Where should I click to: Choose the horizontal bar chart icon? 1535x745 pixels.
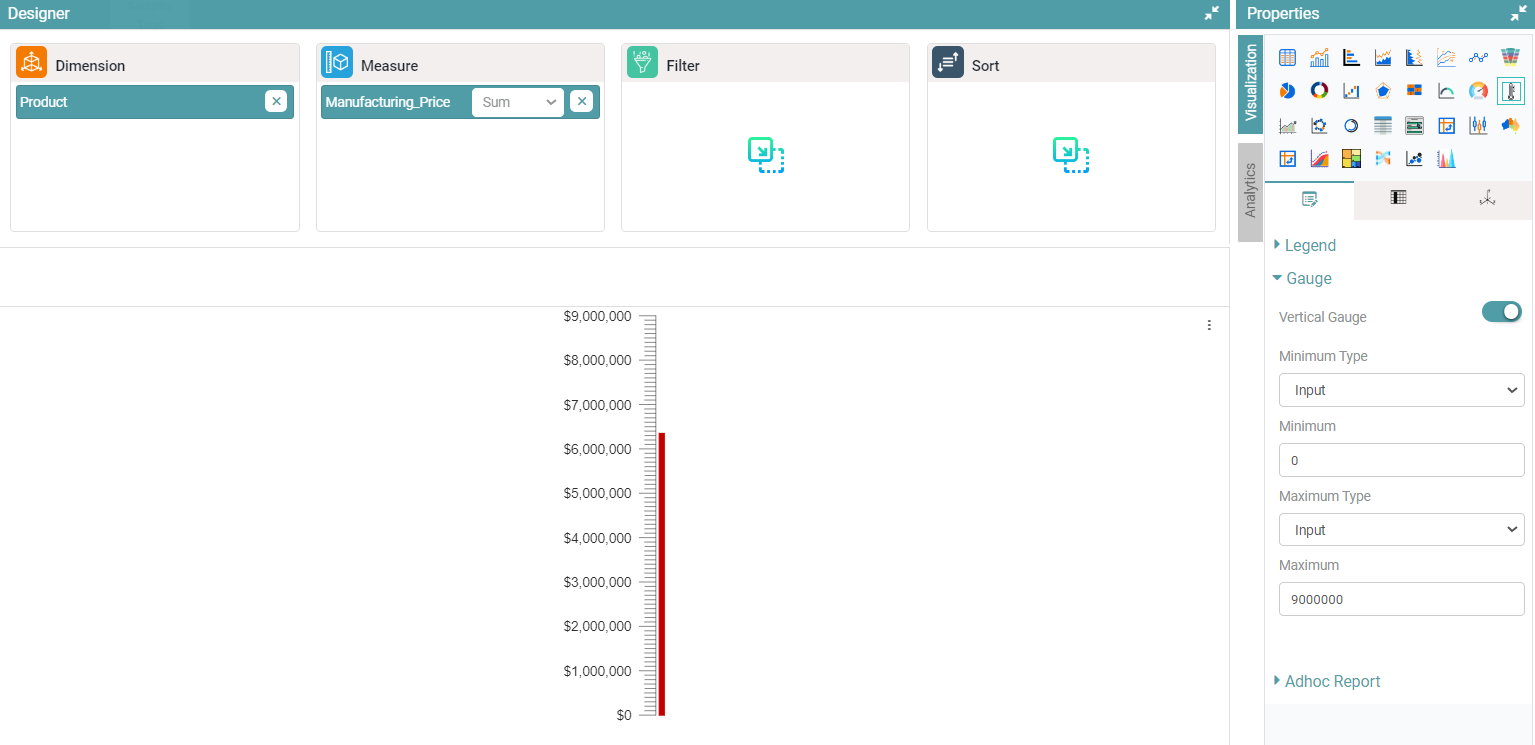[1351, 58]
